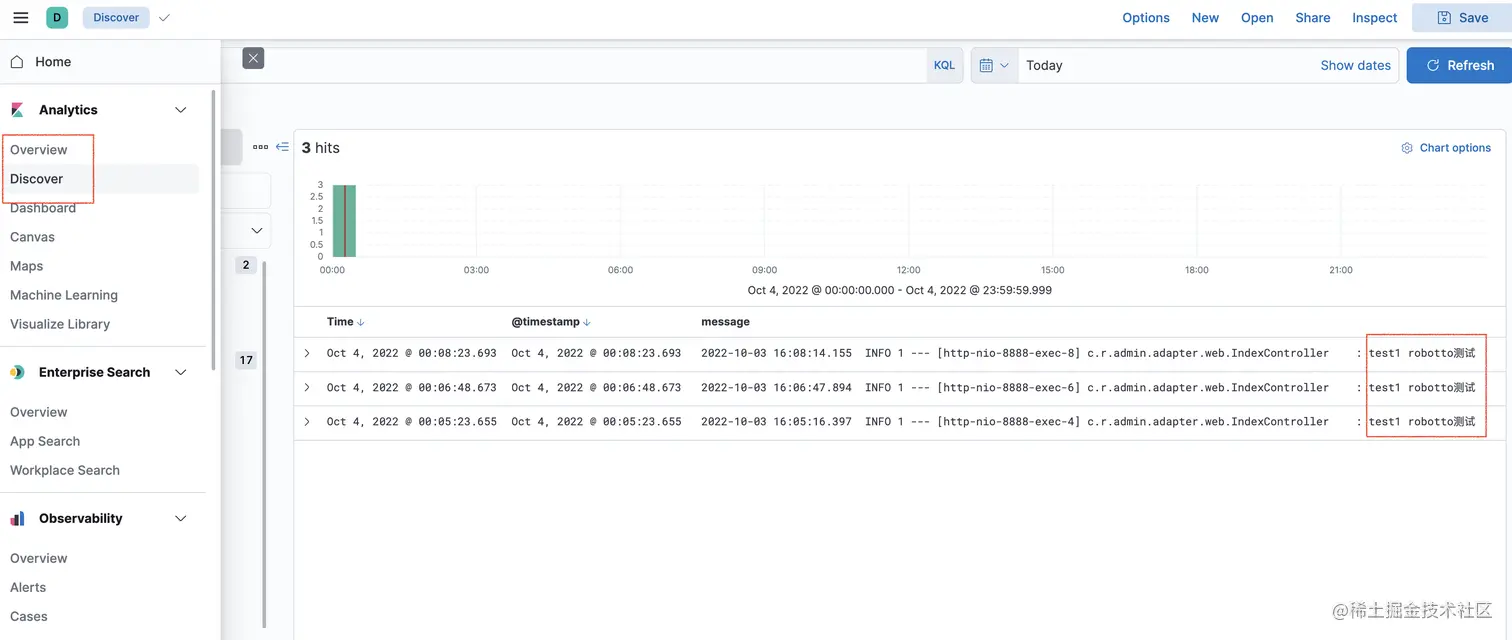1512x640 pixels.
Task: Open Cases under Observability
Action: pyautogui.click(x=29, y=616)
